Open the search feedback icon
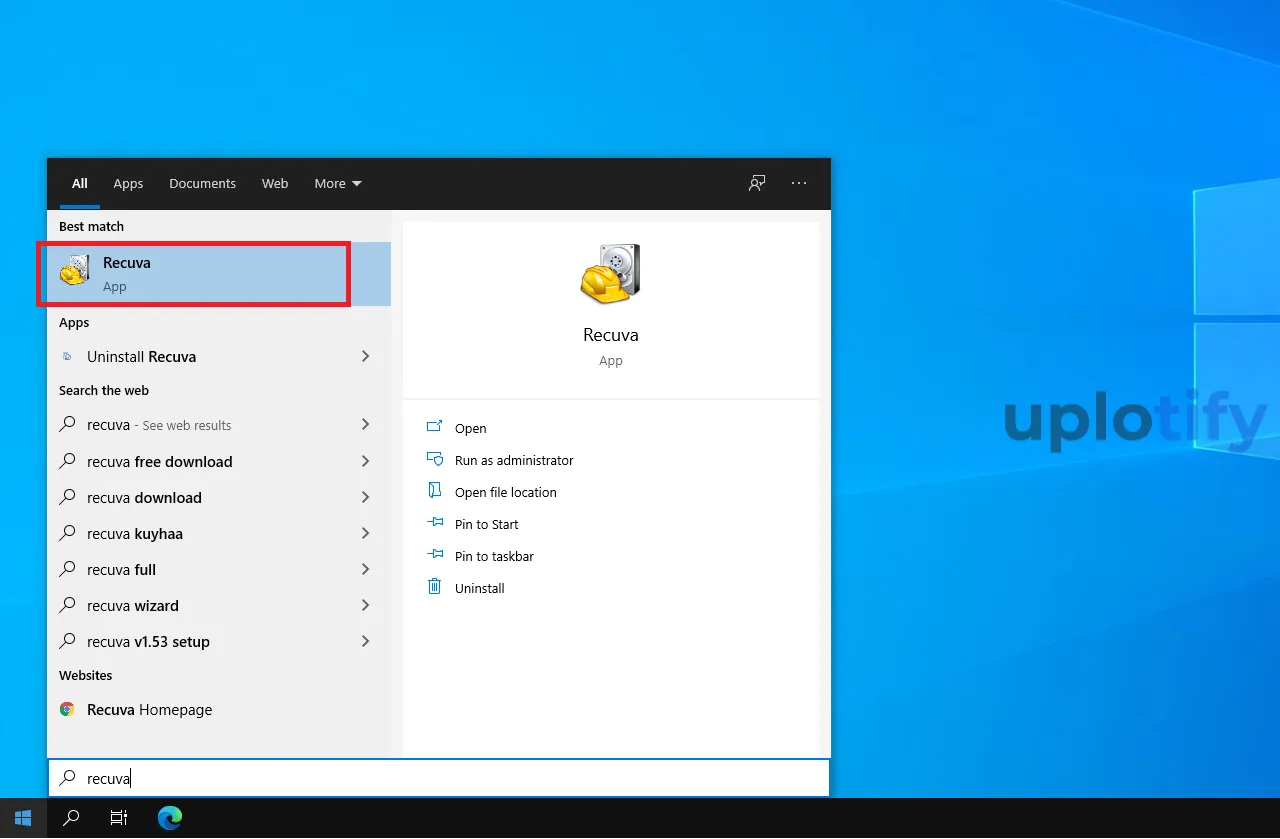Image resolution: width=1280 pixels, height=839 pixels. click(x=757, y=183)
